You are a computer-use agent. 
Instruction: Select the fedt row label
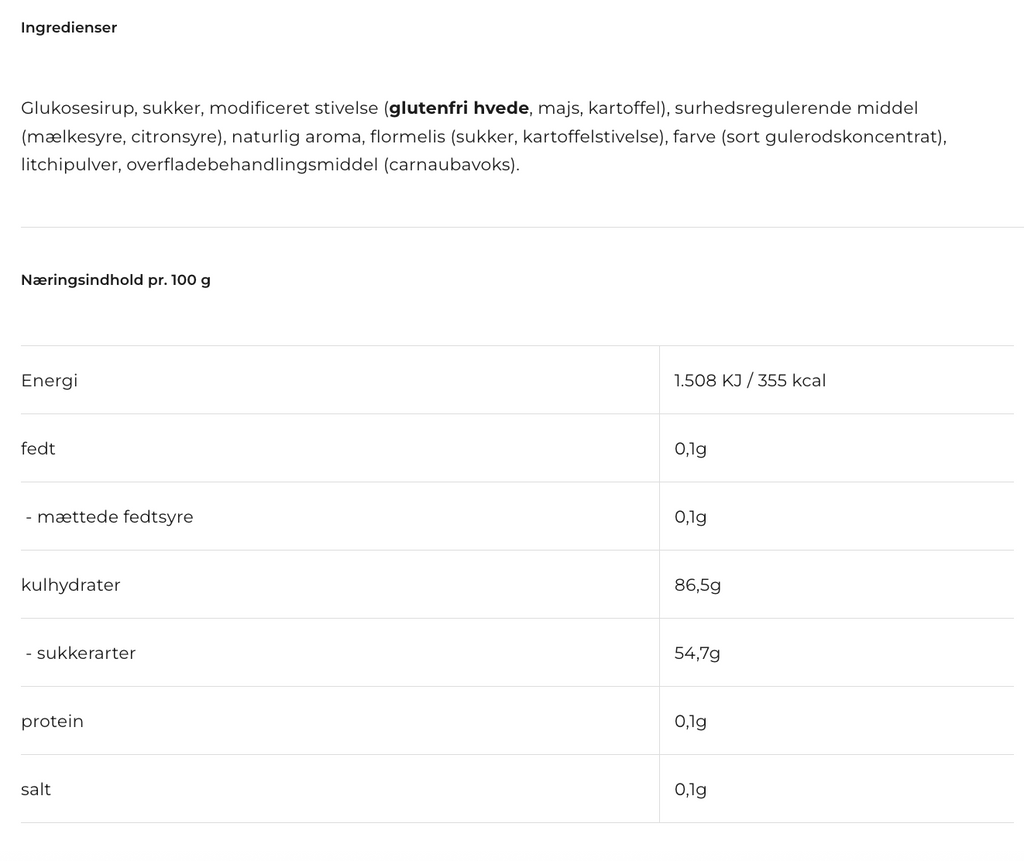38,449
